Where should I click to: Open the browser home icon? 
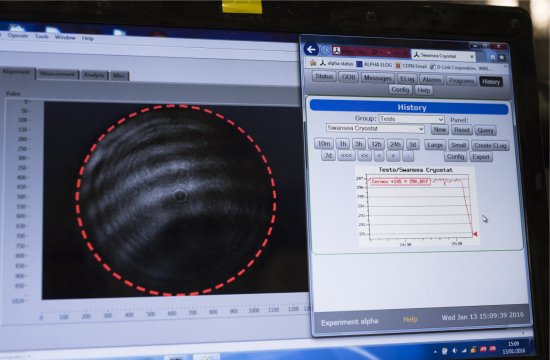coord(492,57)
